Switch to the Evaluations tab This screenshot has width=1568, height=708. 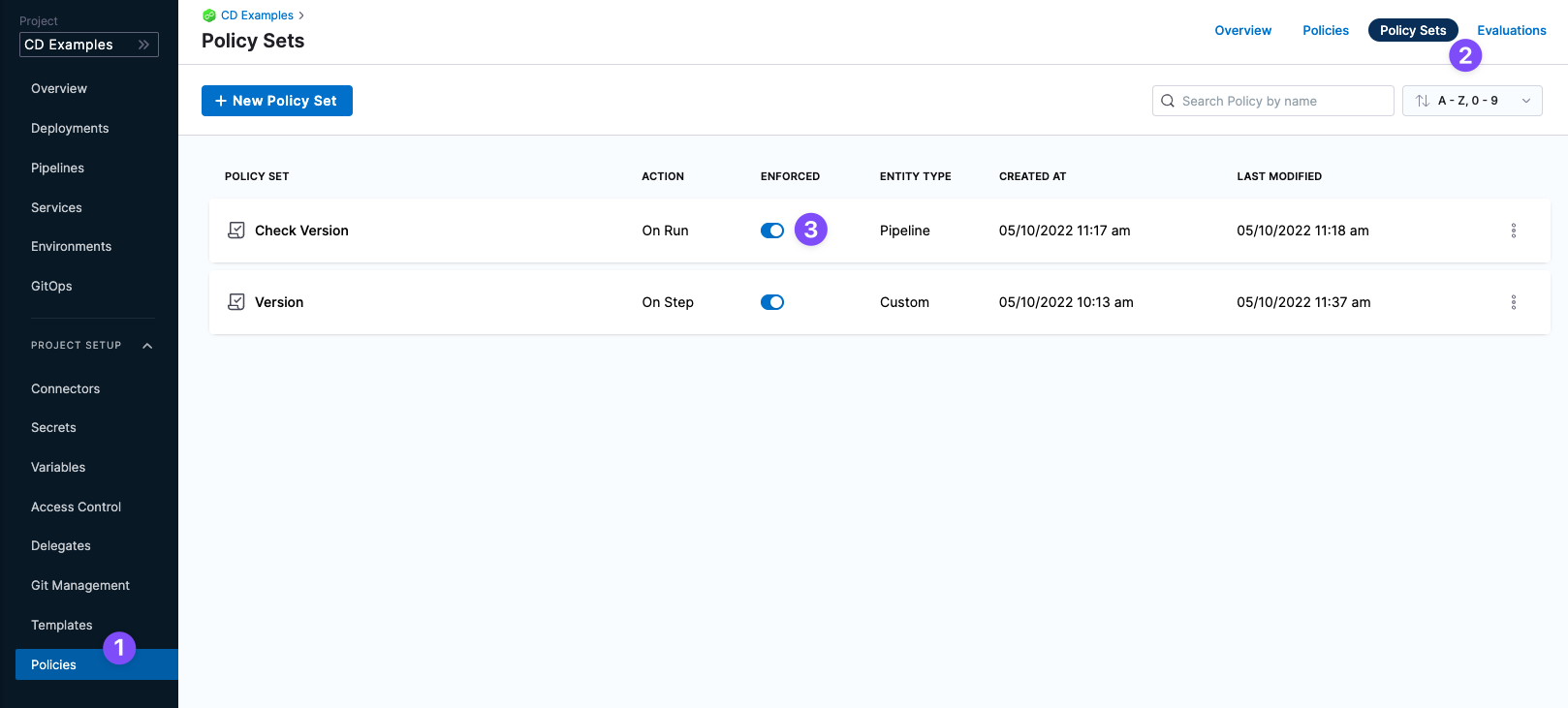(1511, 30)
